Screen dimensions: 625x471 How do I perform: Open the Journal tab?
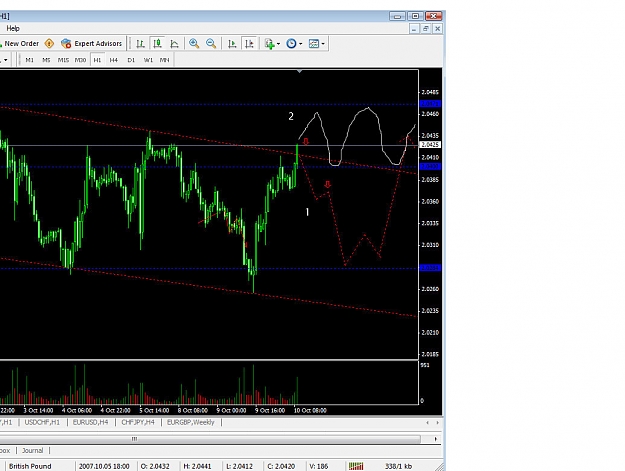(x=32, y=451)
